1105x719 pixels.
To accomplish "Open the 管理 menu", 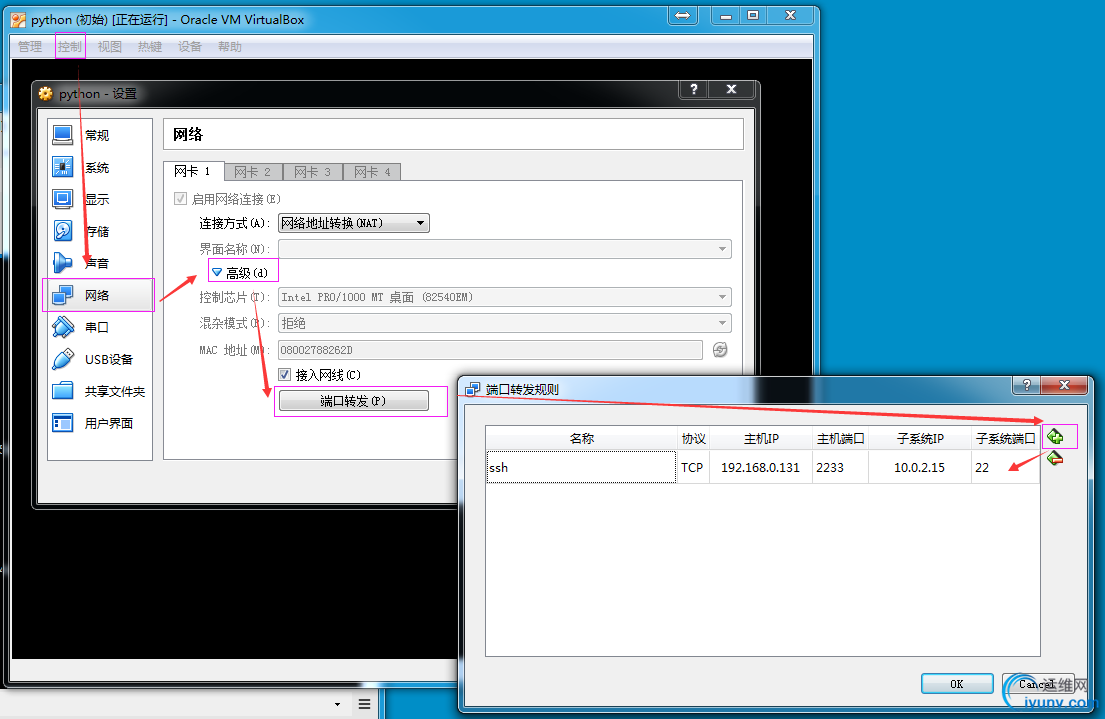I will (30, 47).
